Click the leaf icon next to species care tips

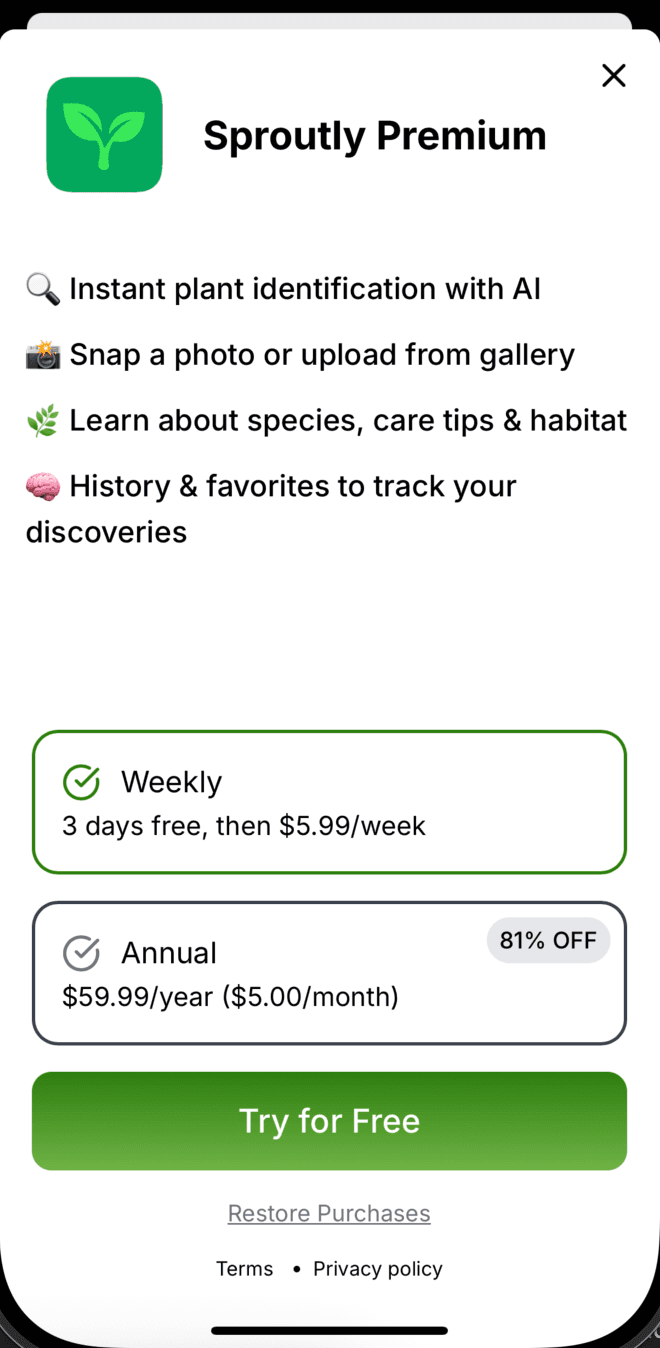tap(44, 420)
